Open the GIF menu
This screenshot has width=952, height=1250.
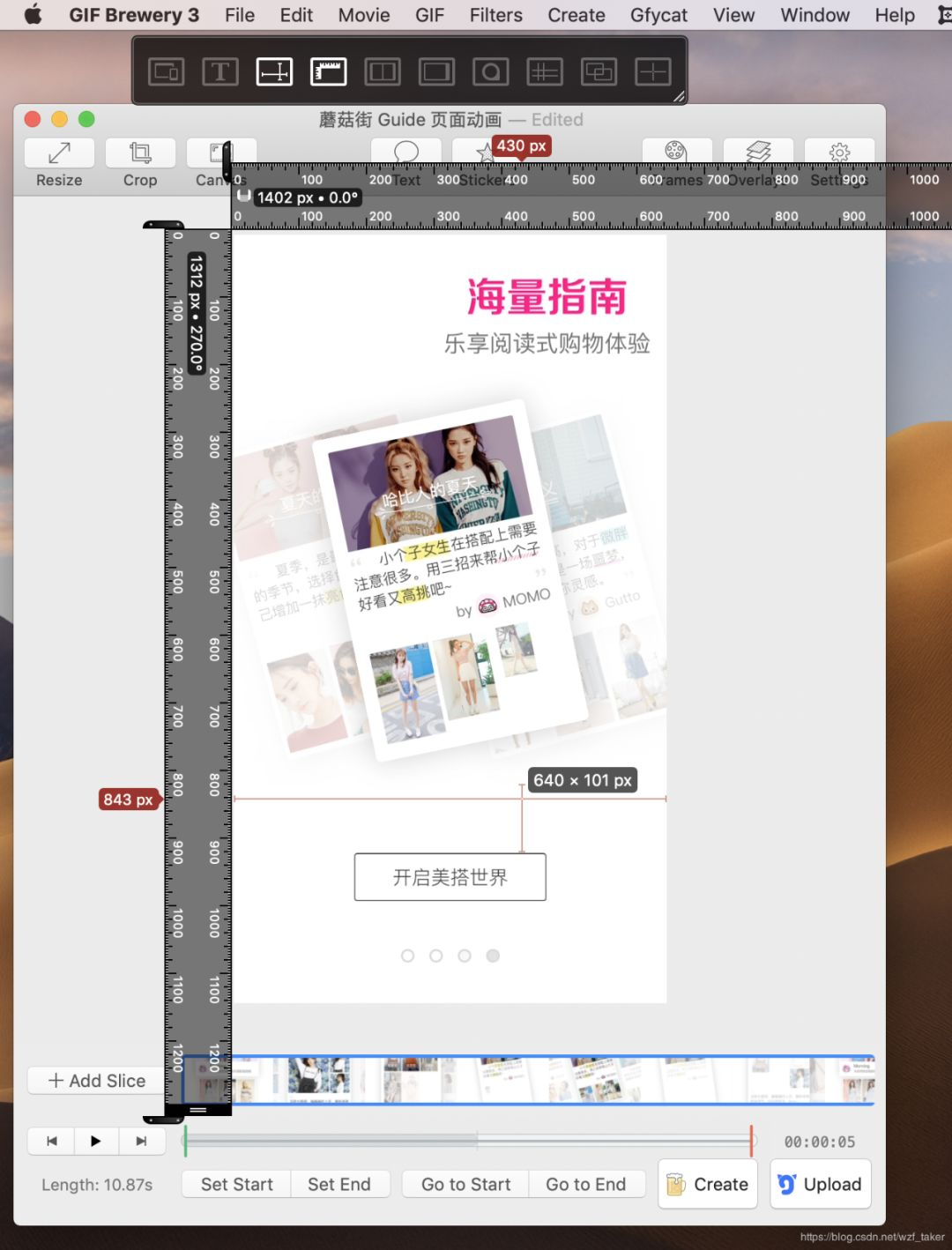(x=429, y=15)
